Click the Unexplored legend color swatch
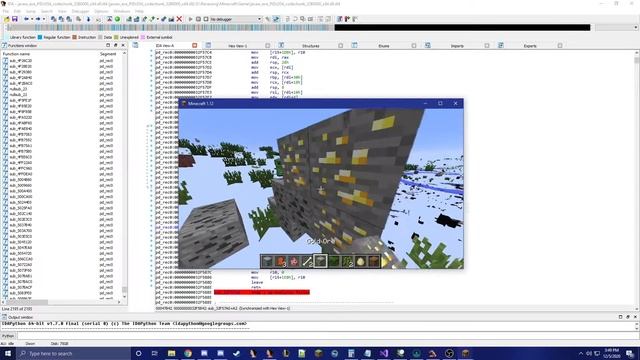The image size is (640, 360). click(x=116, y=37)
